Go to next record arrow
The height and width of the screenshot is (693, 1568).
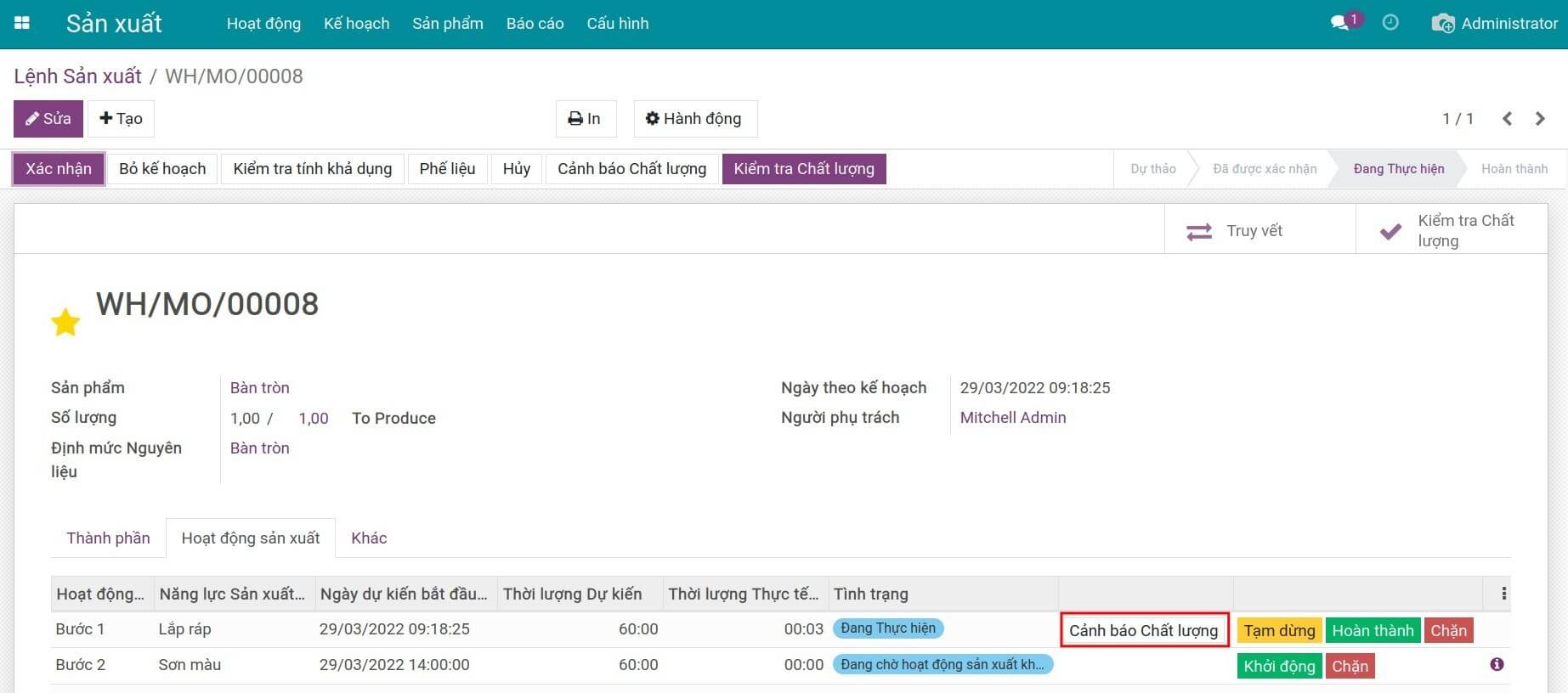pyautogui.click(x=1540, y=119)
